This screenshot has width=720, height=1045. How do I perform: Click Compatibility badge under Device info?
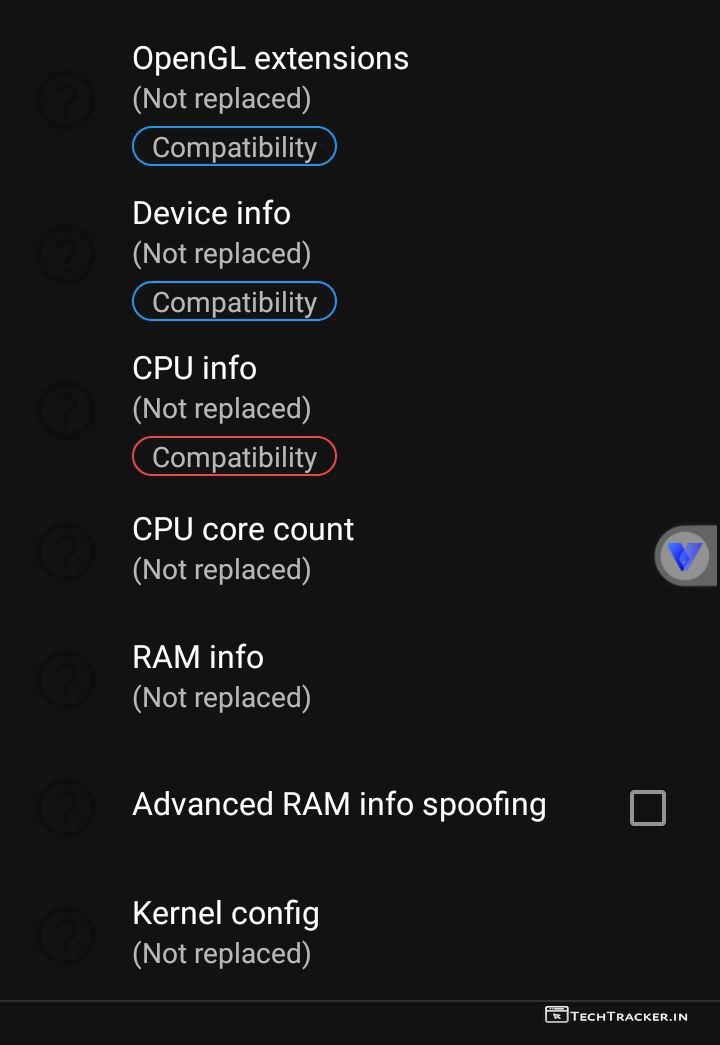coord(234,302)
